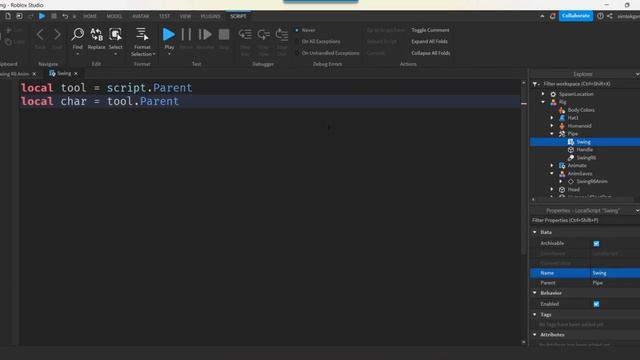The width and height of the screenshot is (640, 360).
Task: Collapse the Attributes properties section
Action: click(535, 334)
